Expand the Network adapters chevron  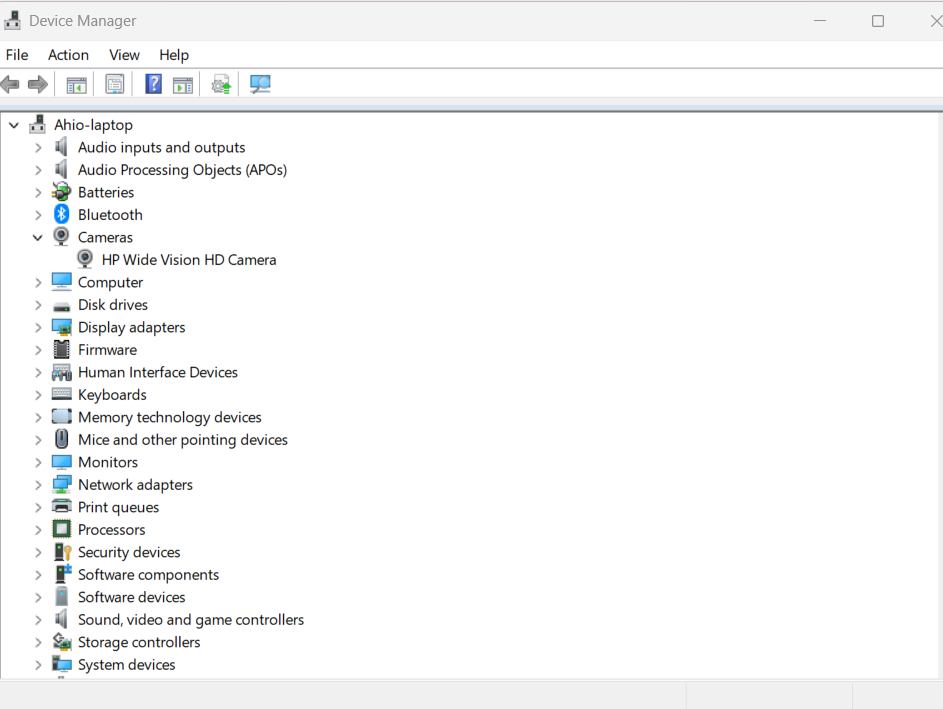[x=38, y=485]
